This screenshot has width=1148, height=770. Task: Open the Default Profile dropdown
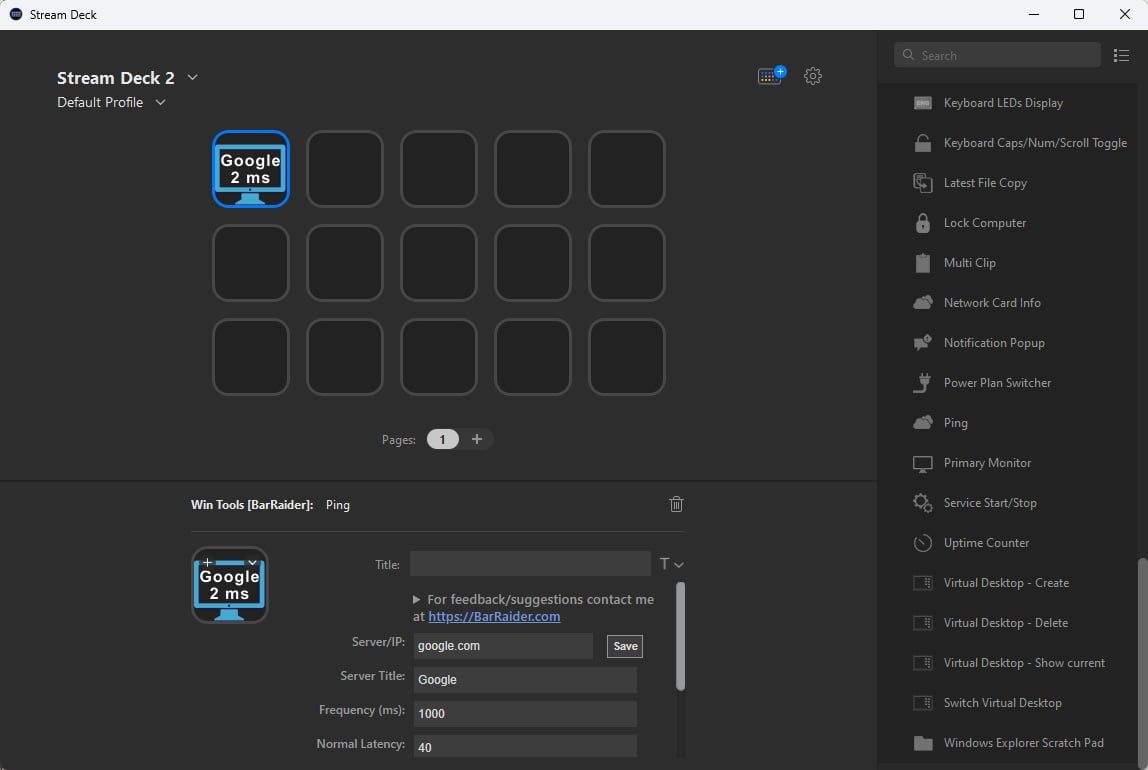coord(160,102)
